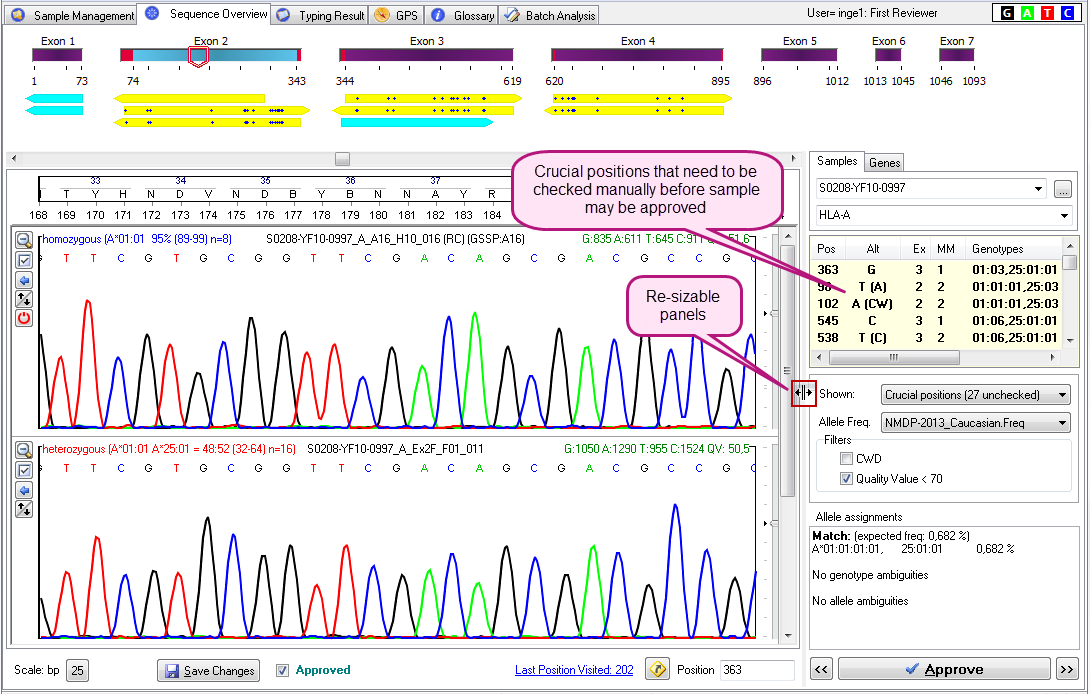Toggle Quality Value < 70 filter

[x=846, y=478]
